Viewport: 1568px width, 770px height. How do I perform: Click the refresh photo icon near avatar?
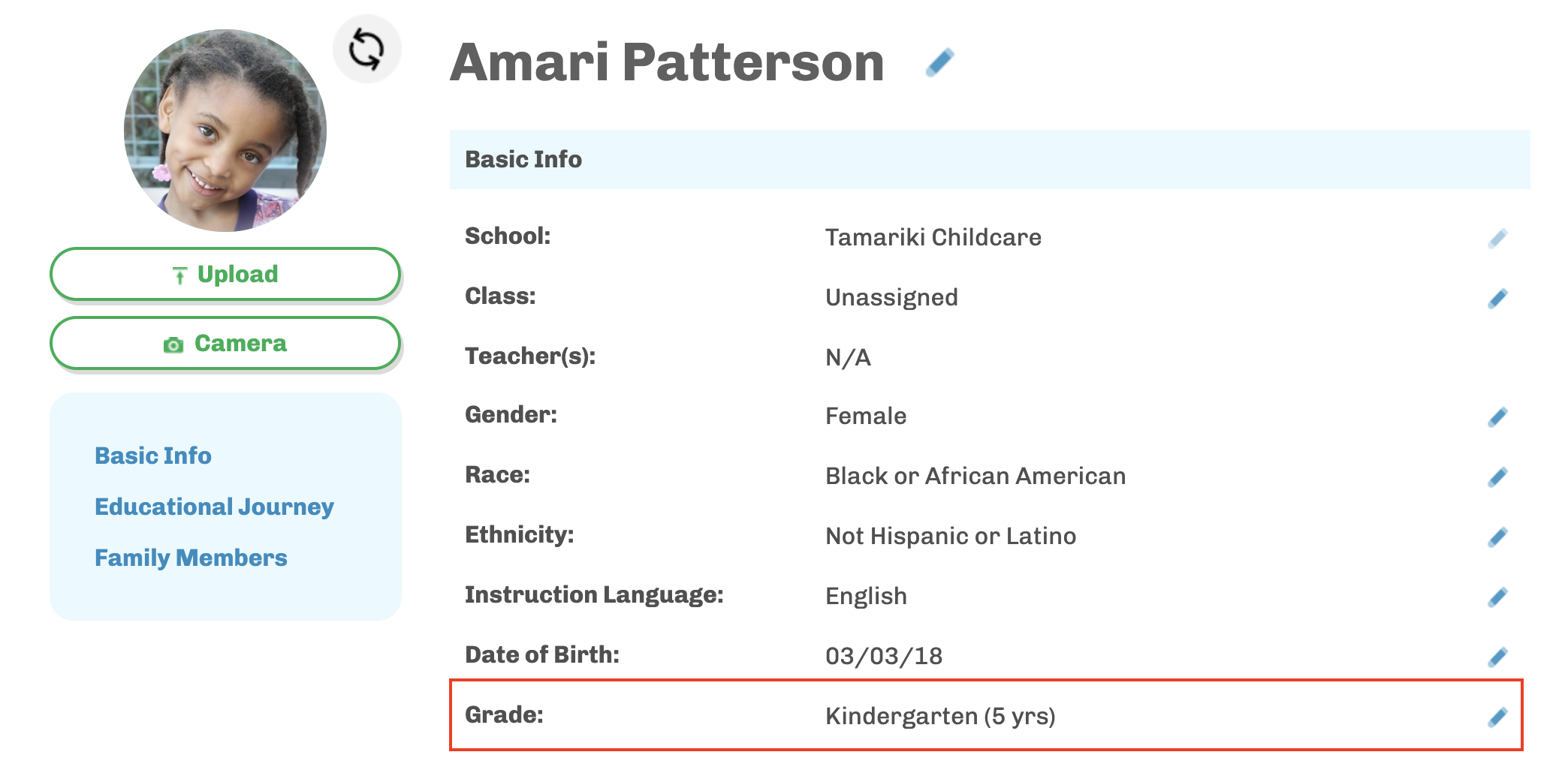pyautogui.click(x=366, y=50)
